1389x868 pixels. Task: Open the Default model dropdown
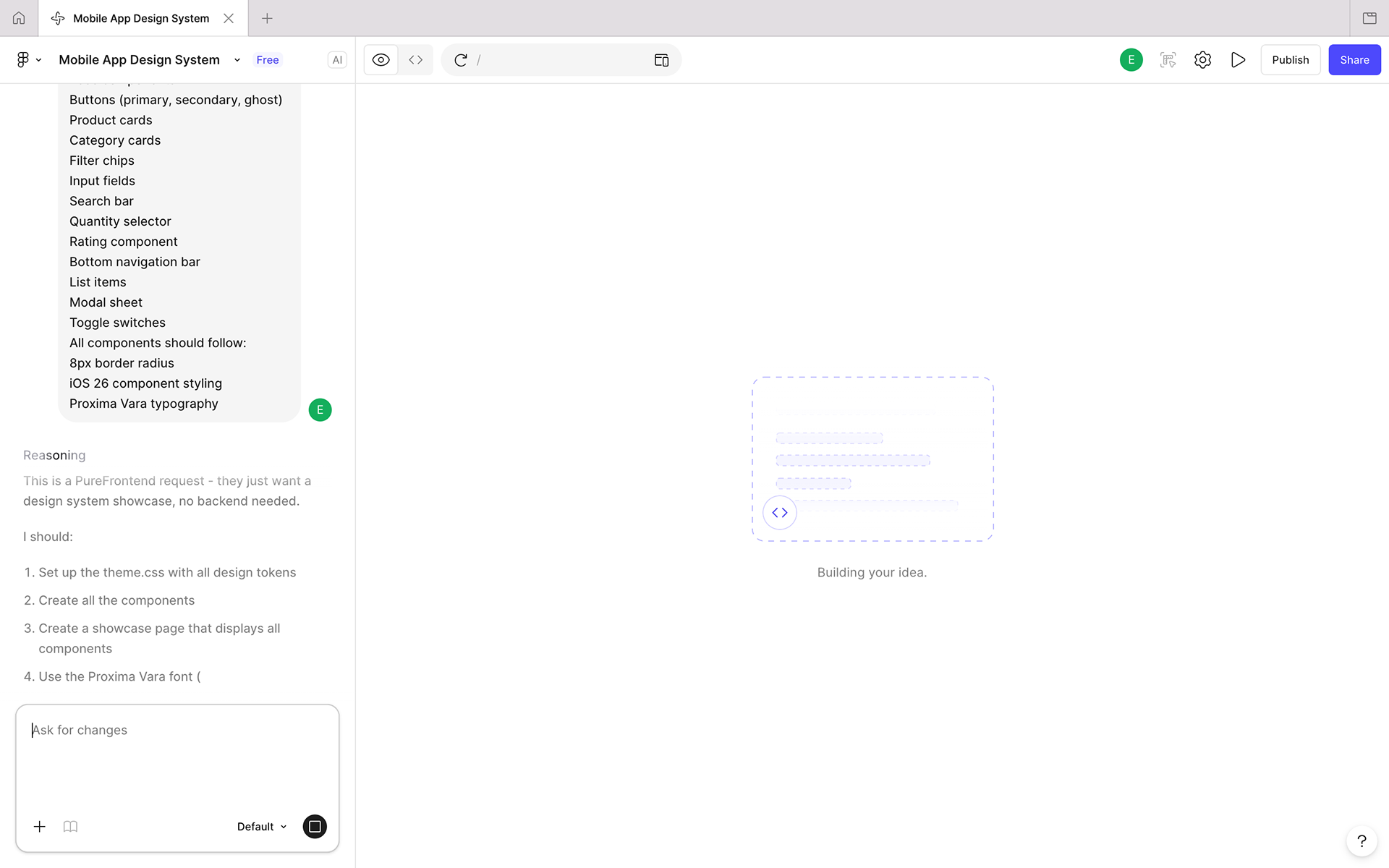[x=262, y=826]
